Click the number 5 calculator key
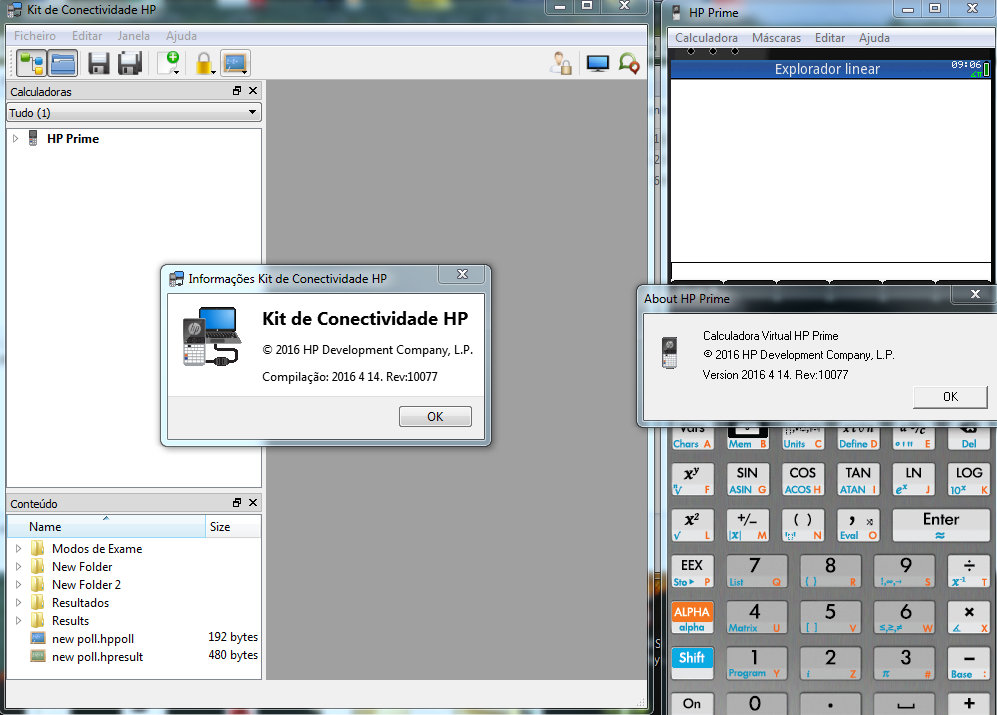This screenshot has height=715, width=997. point(830,617)
